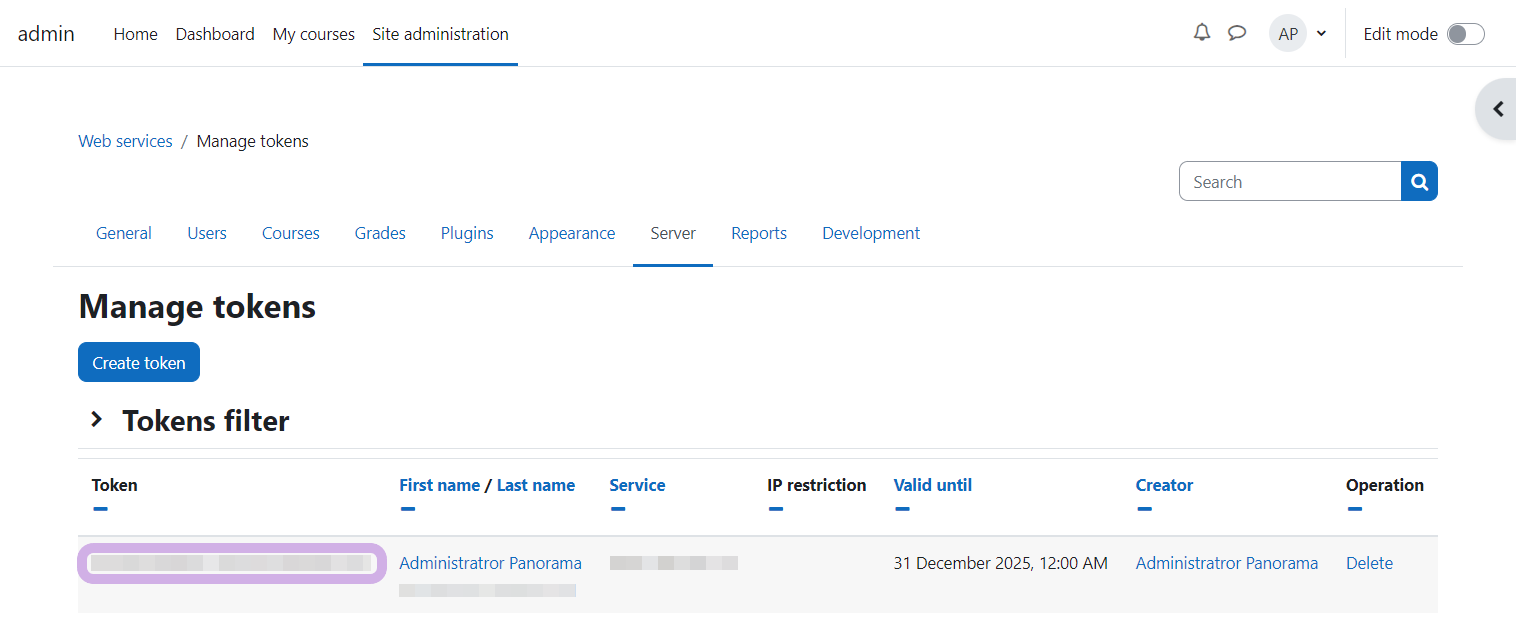The image size is (1516, 626).
Task: Sort the table by Last name
Action: [x=535, y=485]
